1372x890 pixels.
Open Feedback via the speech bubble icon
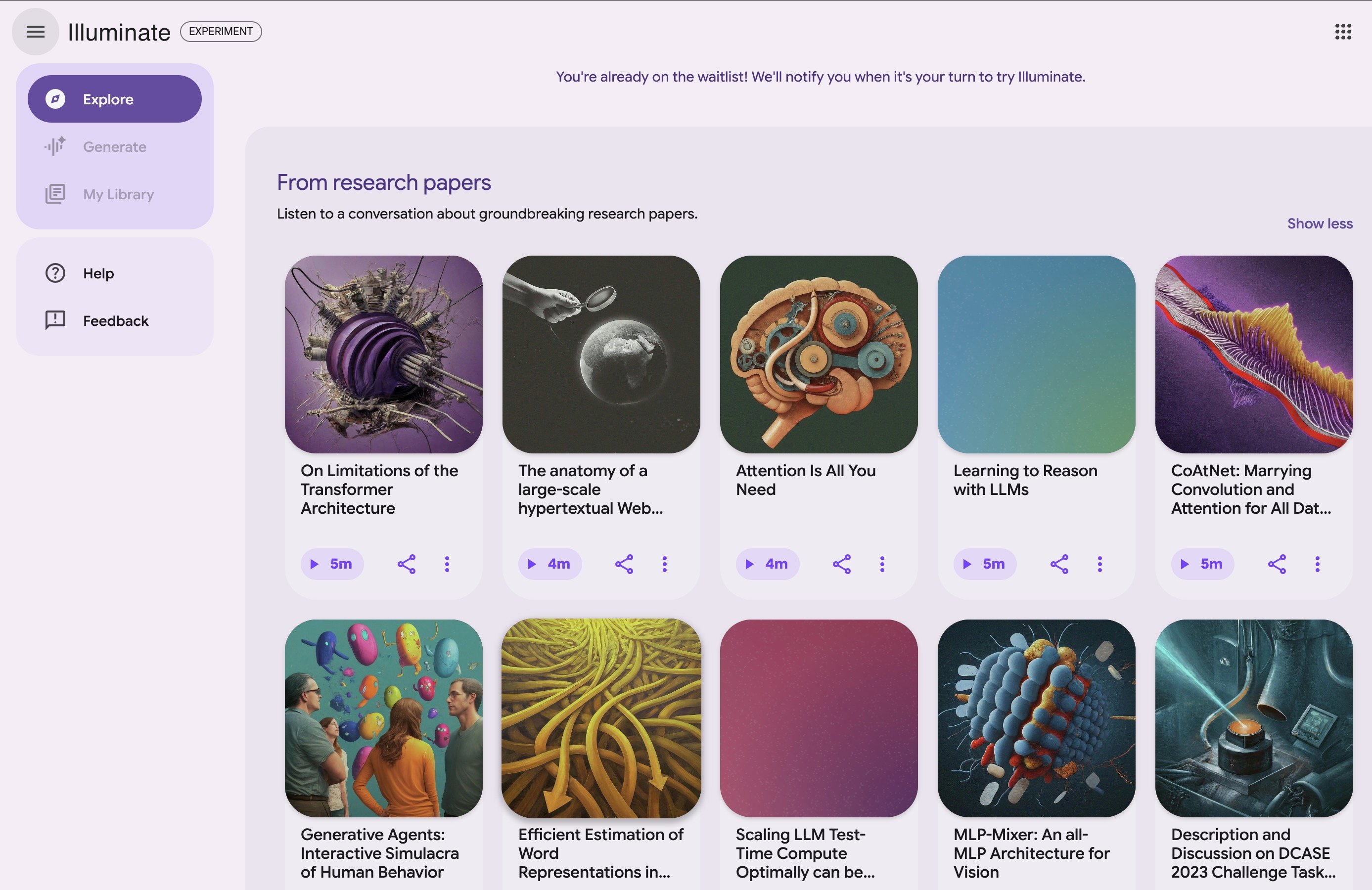(54, 320)
